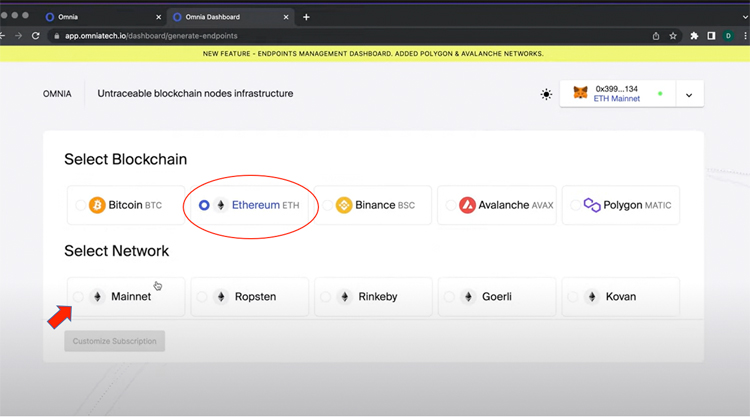The height and width of the screenshot is (417, 750).
Task: Choose the Goerli network radio button
Action: [449, 297]
